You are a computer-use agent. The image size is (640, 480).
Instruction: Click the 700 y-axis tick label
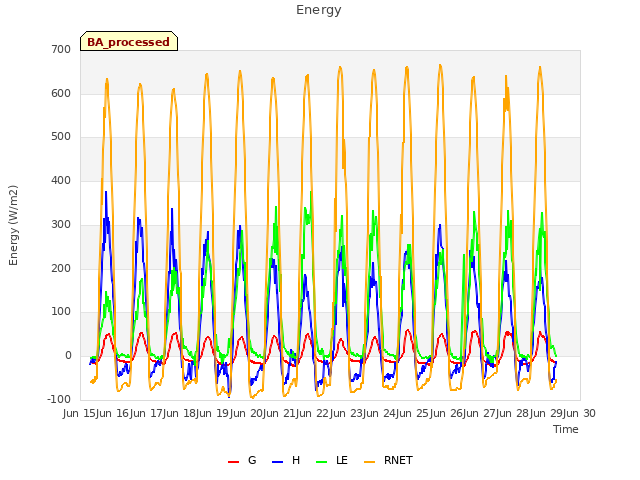pyautogui.click(x=61, y=50)
